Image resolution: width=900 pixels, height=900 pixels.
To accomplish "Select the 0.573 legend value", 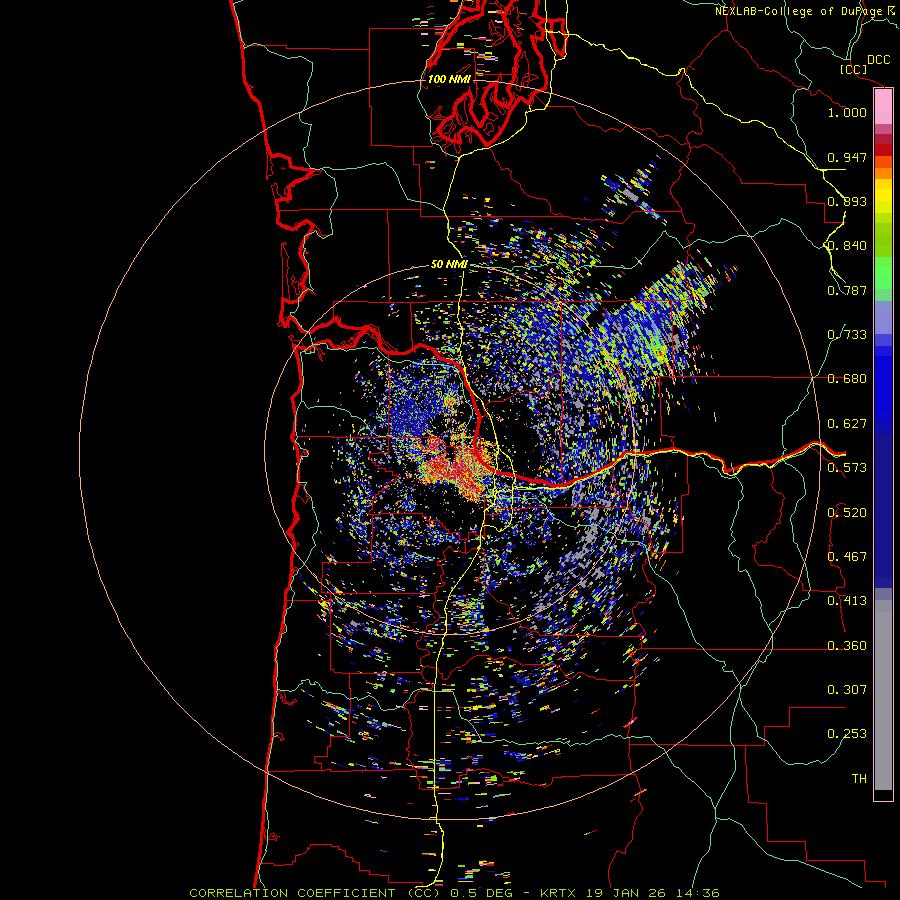I will (847, 468).
